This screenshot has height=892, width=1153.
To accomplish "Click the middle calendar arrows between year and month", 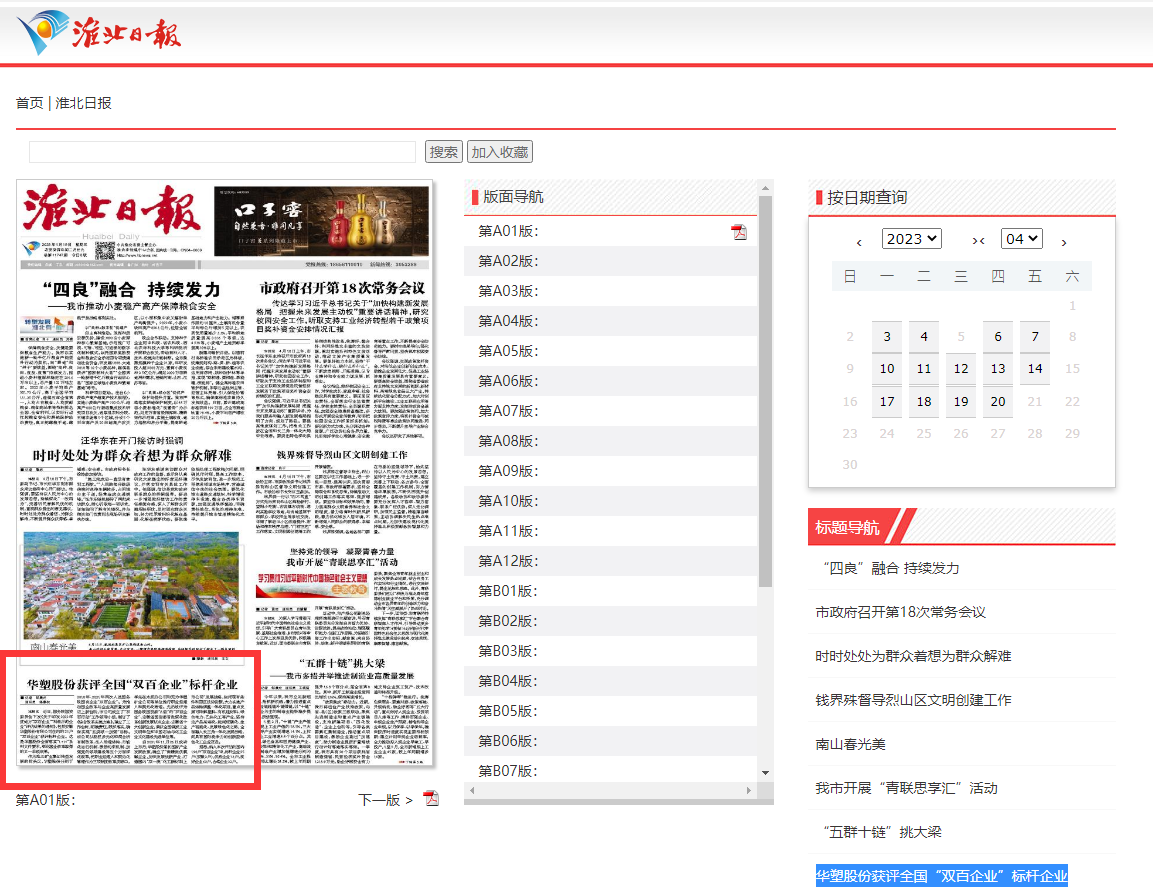I will [x=979, y=241].
